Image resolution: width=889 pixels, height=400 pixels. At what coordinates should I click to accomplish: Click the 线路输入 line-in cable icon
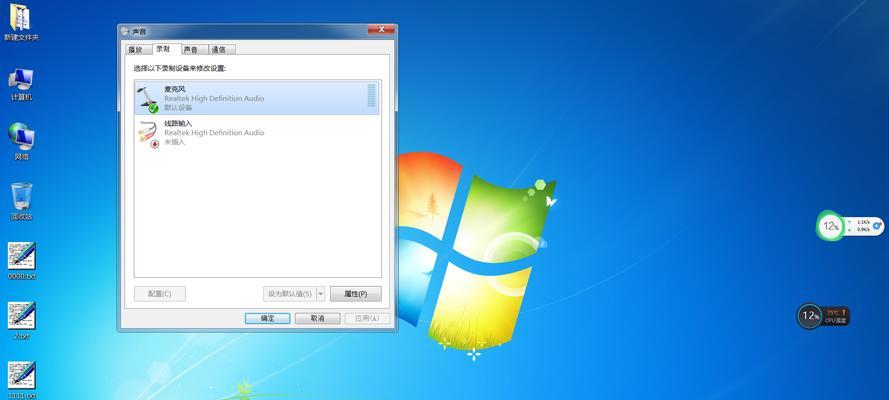[149, 134]
